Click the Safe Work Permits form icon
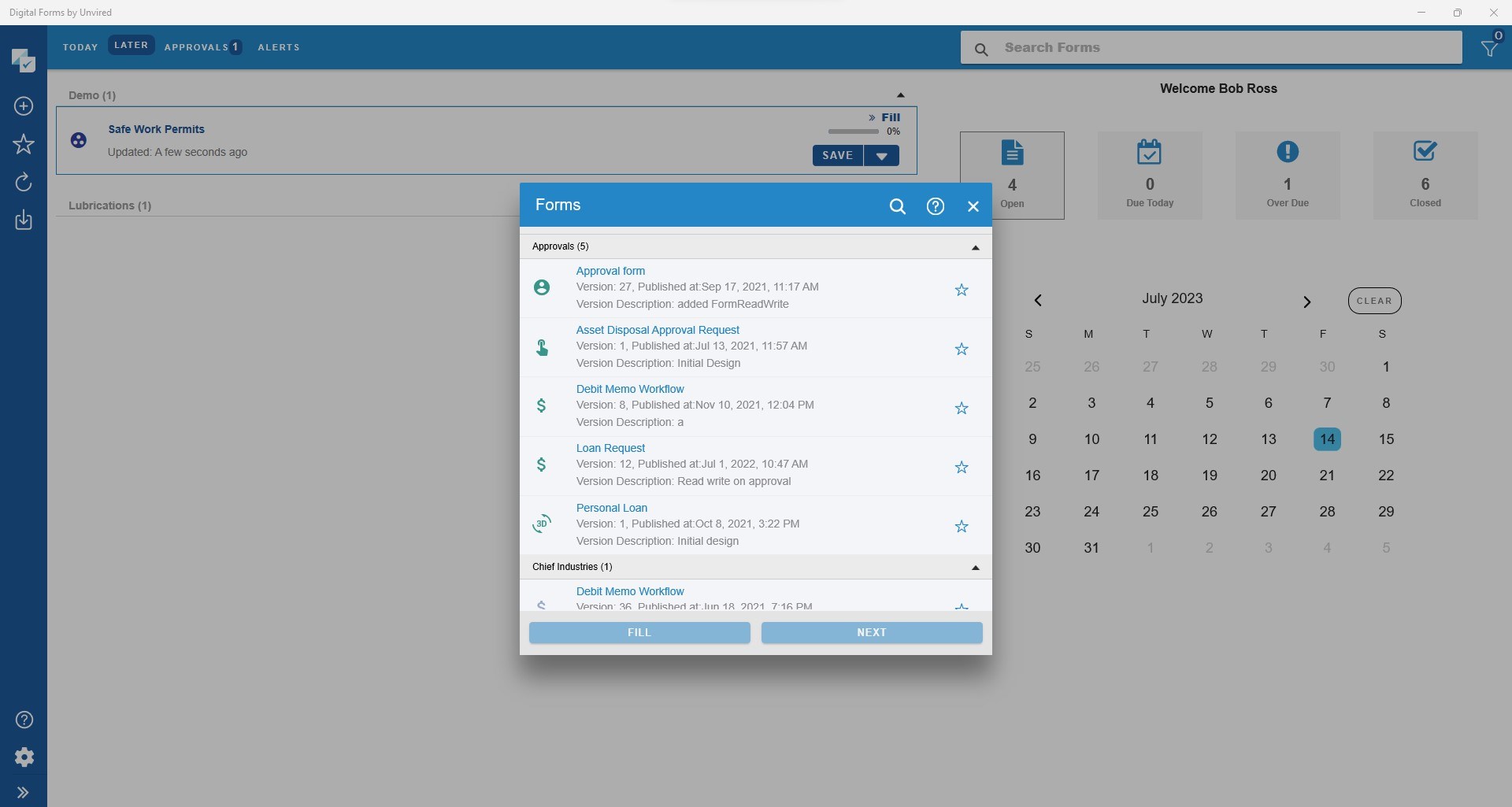This screenshot has height=807, width=1512. pos(79,140)
